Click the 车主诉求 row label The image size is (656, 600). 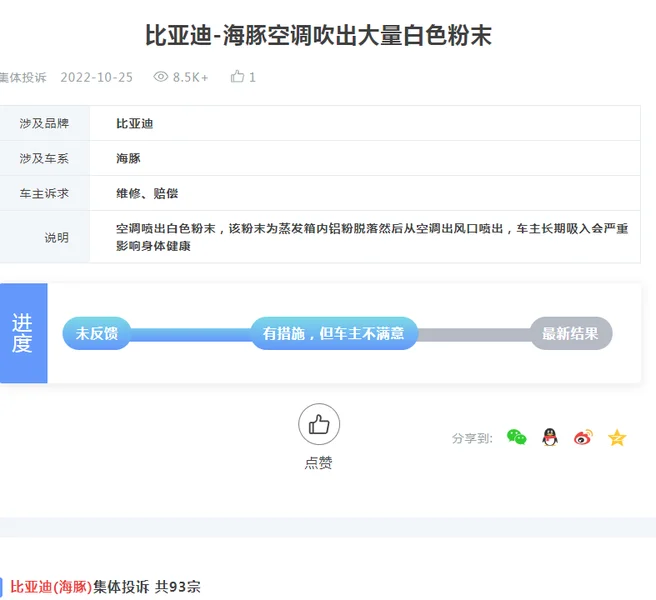tap(44, 194)
